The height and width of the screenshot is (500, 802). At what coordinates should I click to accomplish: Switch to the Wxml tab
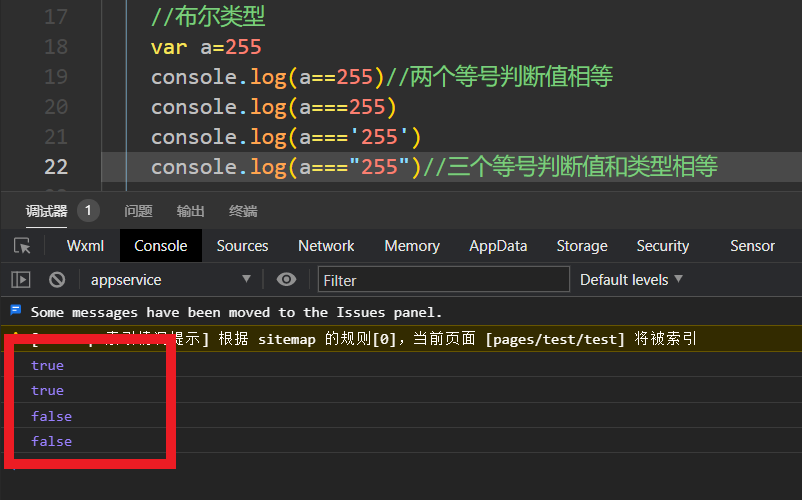pos(85,246)
